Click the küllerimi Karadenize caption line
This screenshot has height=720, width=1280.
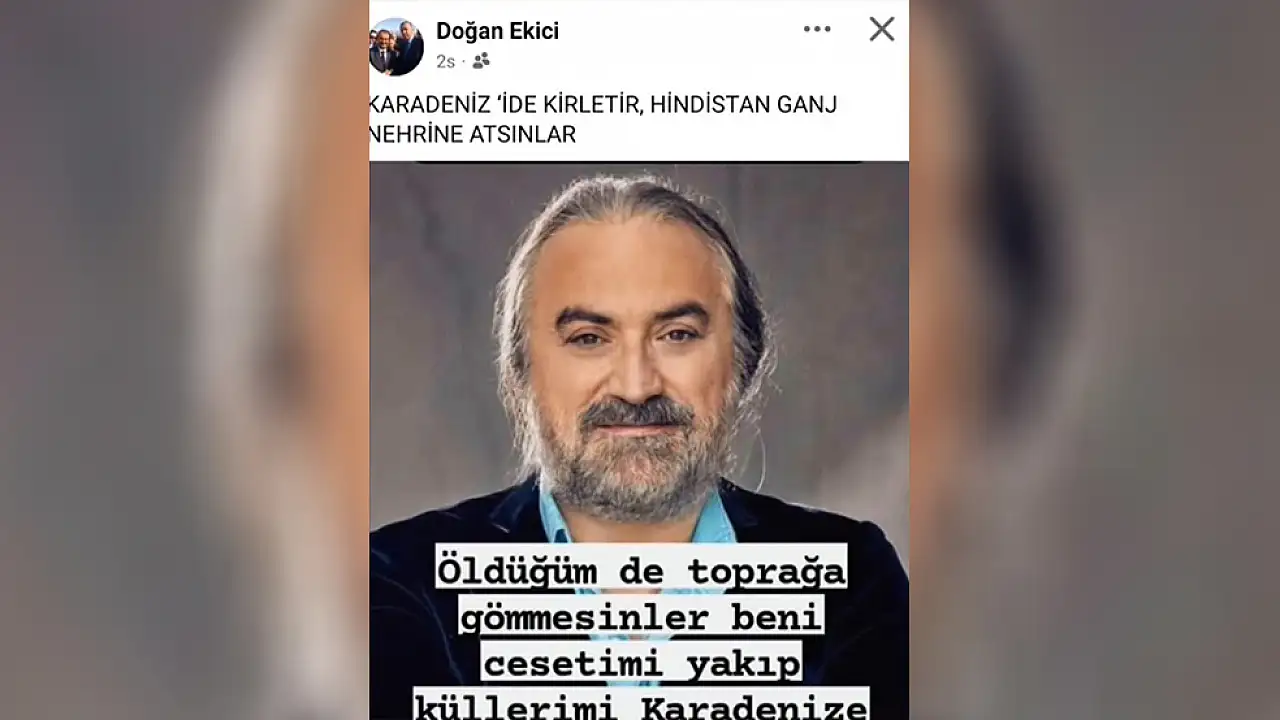640,705
